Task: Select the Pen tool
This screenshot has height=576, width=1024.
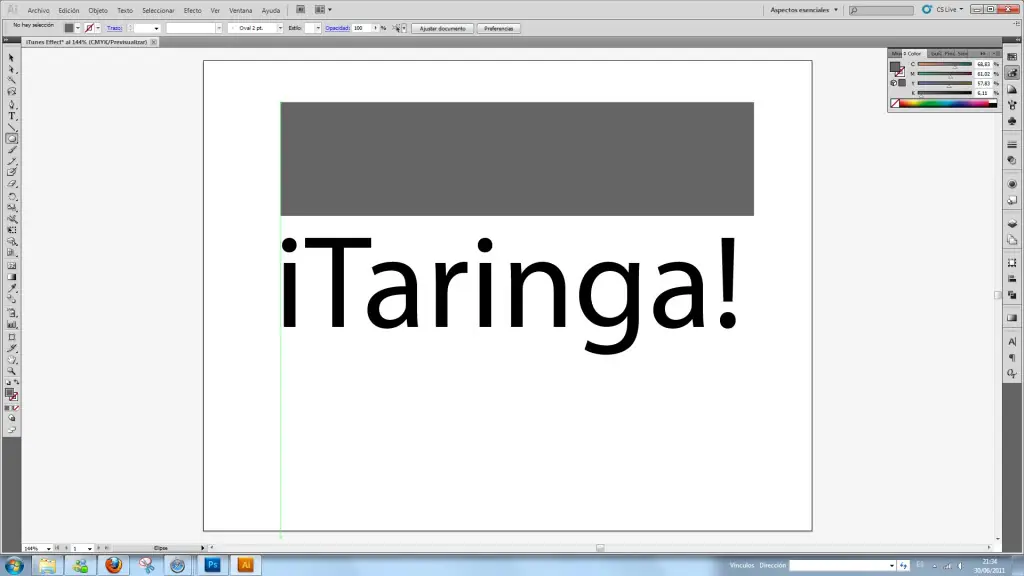Action: tap(12, 104)
